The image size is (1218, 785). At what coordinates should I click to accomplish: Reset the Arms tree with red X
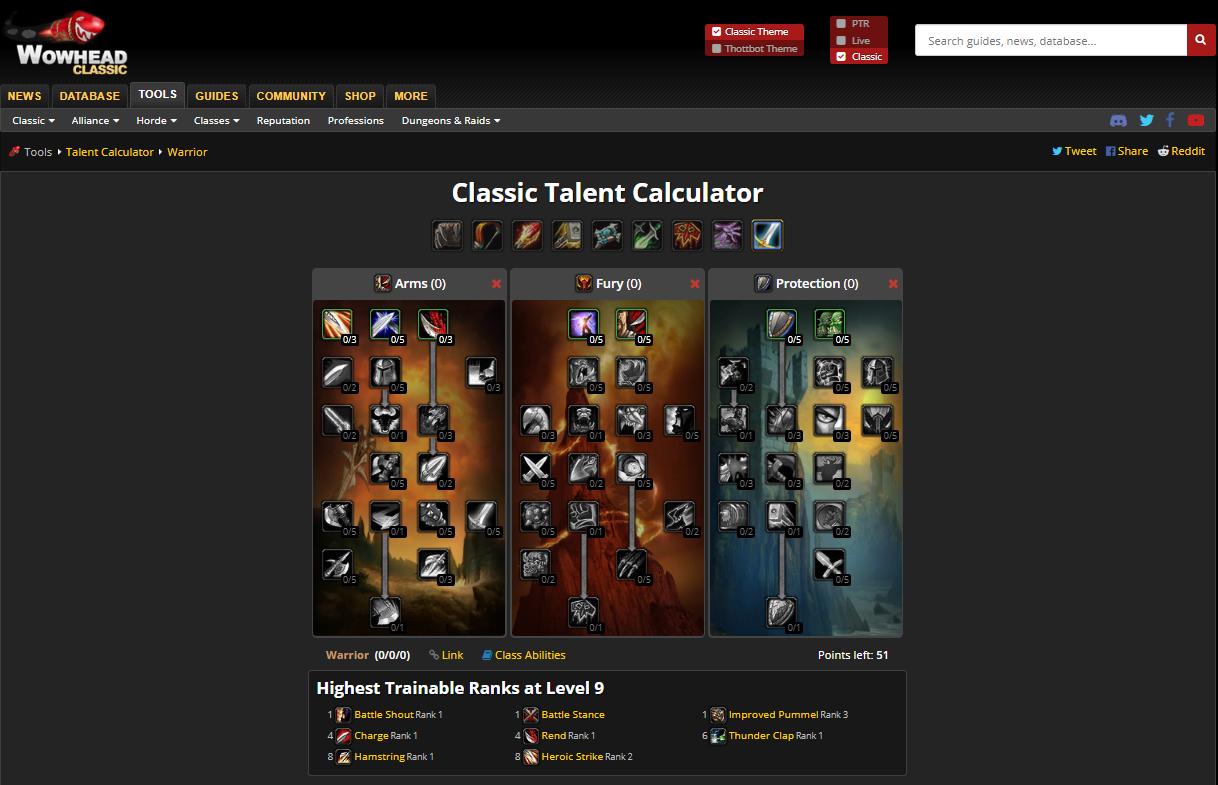pyautogui.click(x=496, y=284)
